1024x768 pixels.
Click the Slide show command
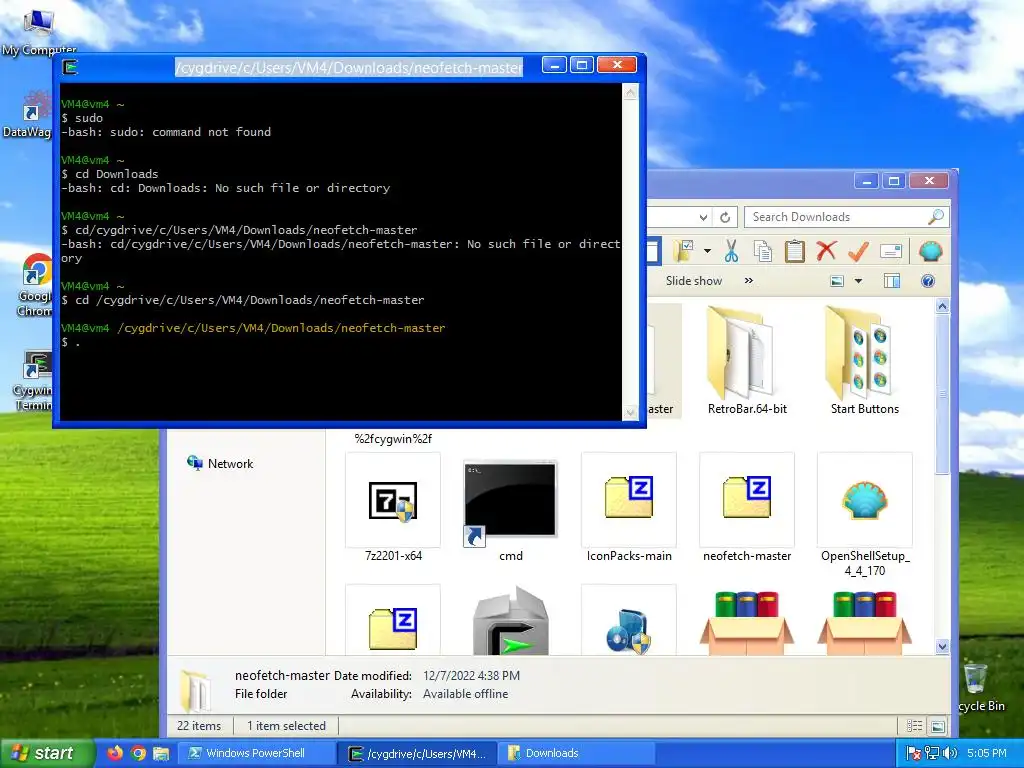694,281
